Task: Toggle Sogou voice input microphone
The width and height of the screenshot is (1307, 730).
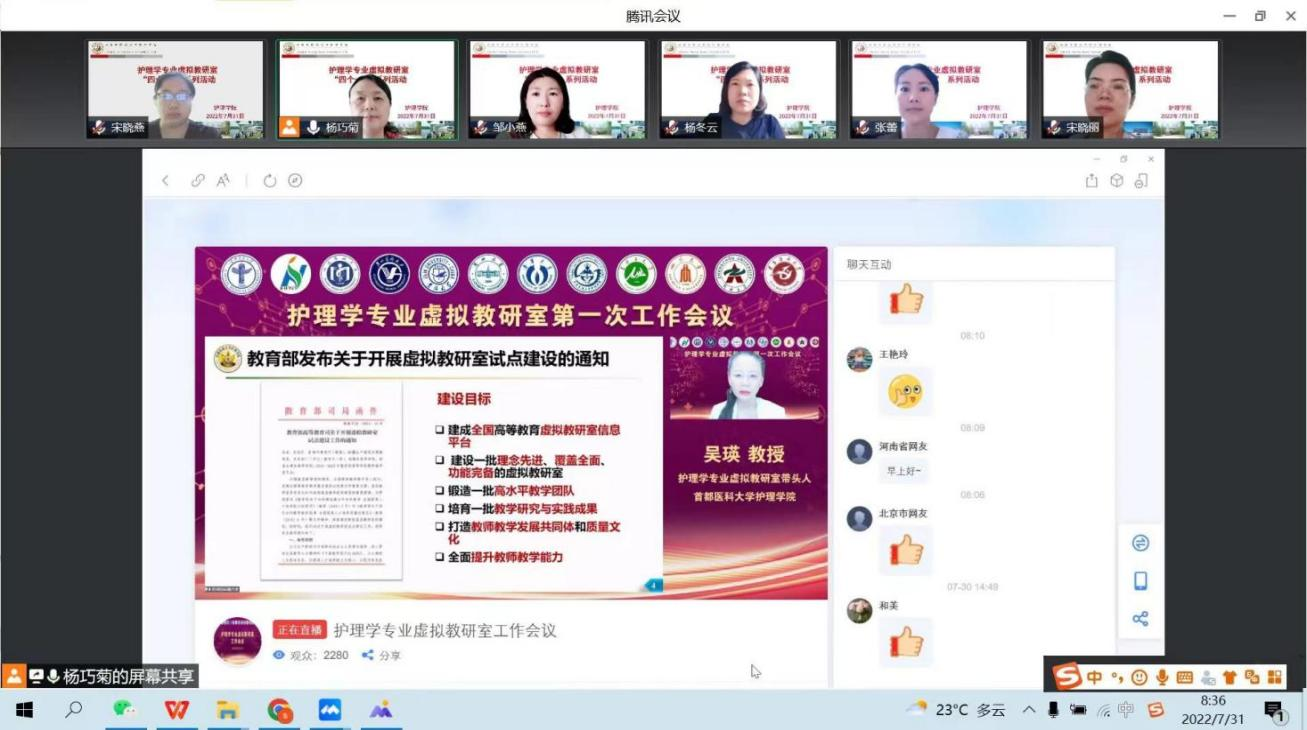Action: point(1162,677)
